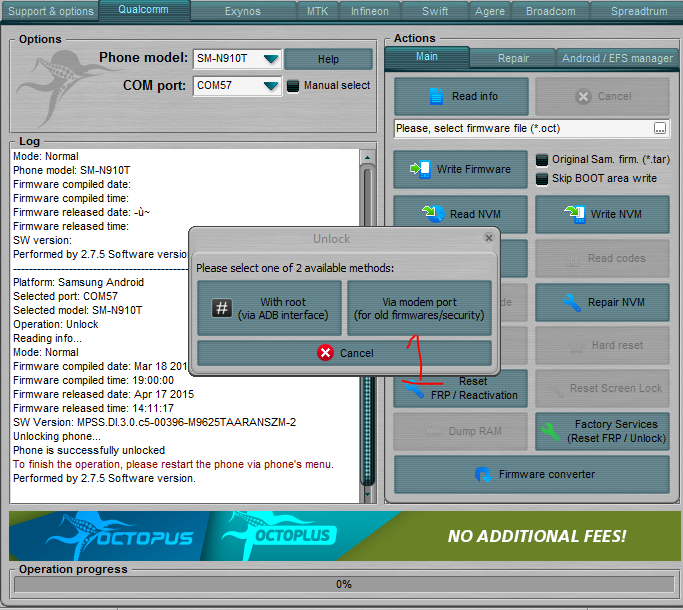Go to the MTK tab
683x610 pixels.
318,11
